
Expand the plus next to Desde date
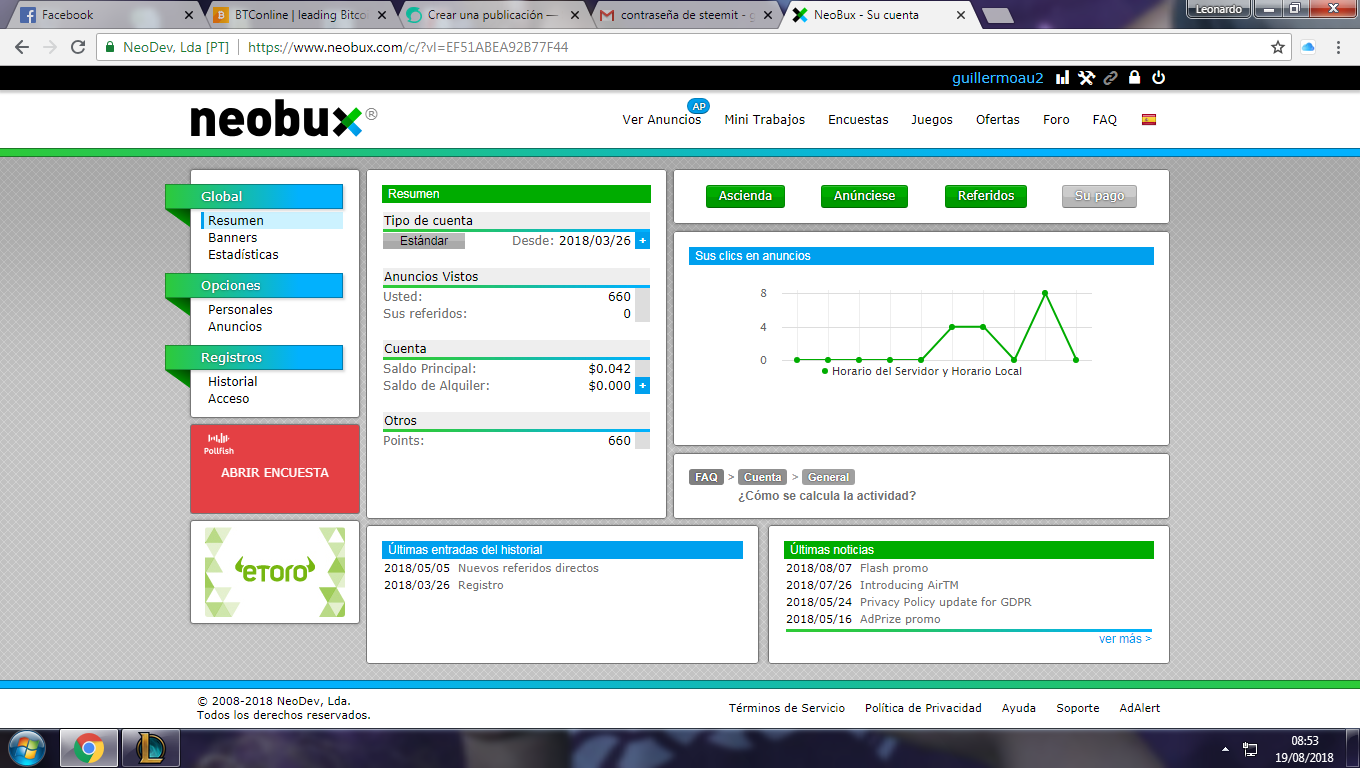(x=642, y=240)
